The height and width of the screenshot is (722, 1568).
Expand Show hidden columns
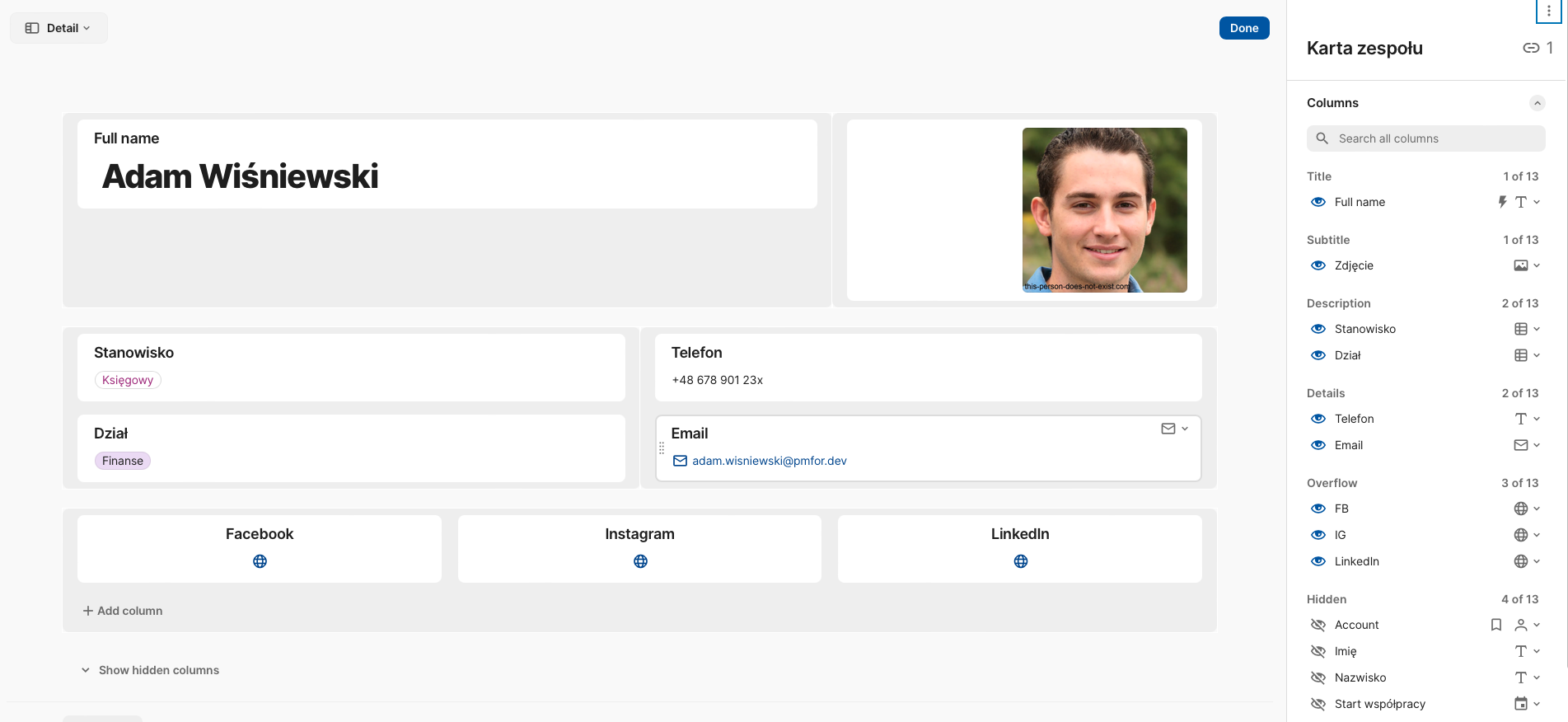tap(150, 670)
